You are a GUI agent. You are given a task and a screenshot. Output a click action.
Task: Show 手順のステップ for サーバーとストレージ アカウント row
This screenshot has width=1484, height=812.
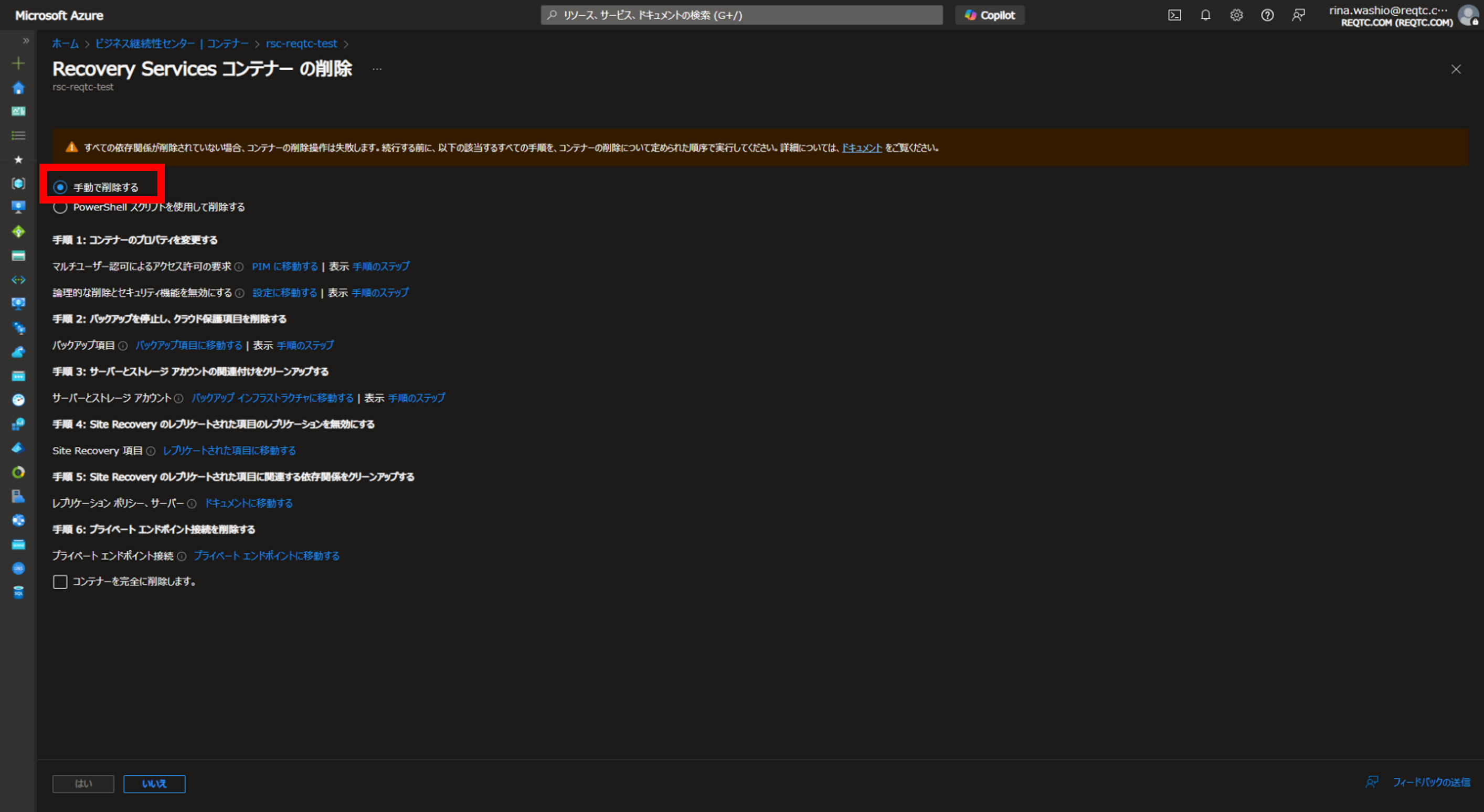point(416,398)
